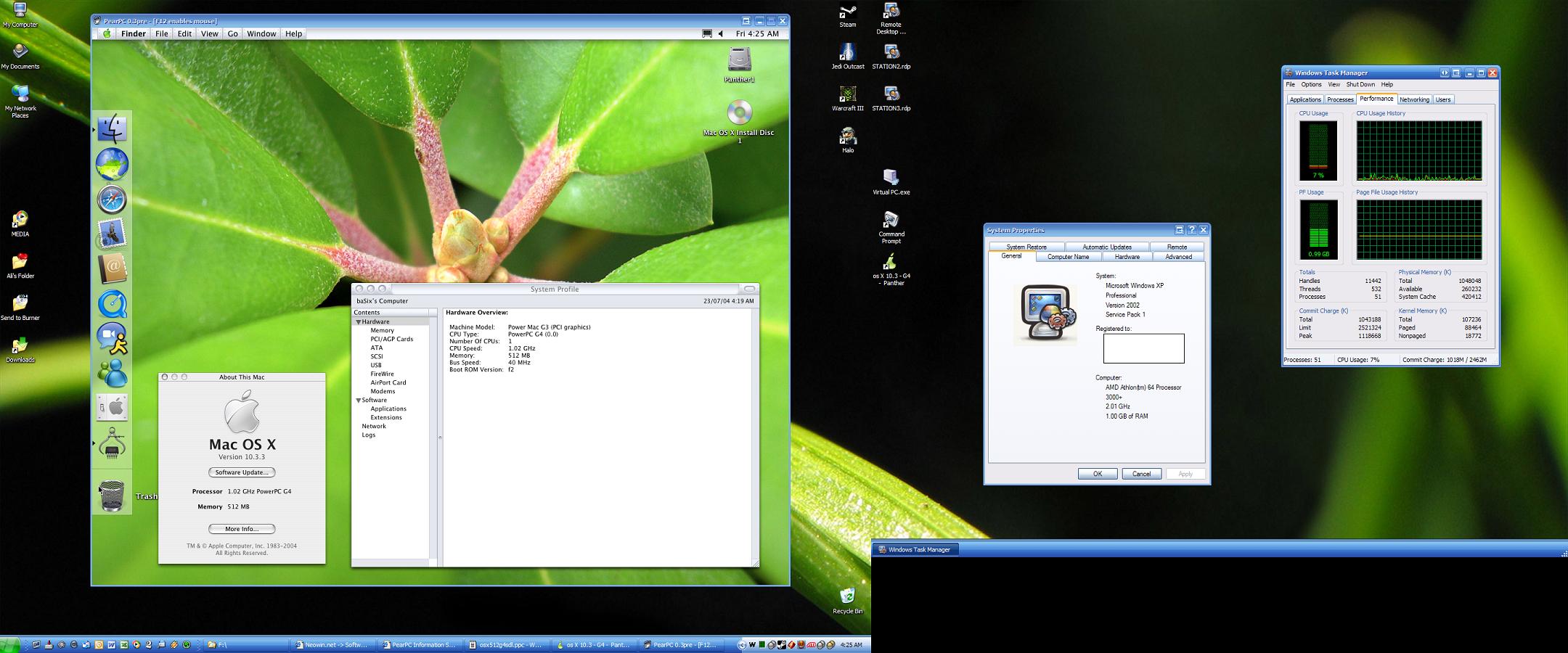Select the Warcraft III desktop icon
1568x653 pixels.
[x=848, y=99]
